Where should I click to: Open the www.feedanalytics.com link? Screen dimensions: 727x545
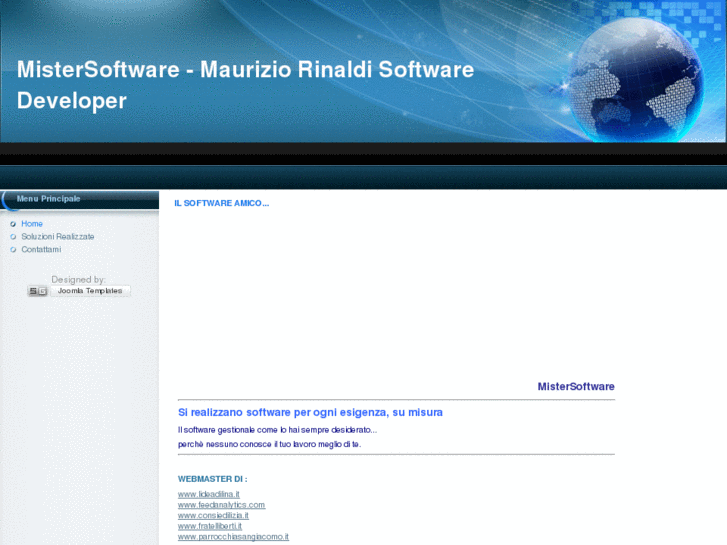click(222, 505)
